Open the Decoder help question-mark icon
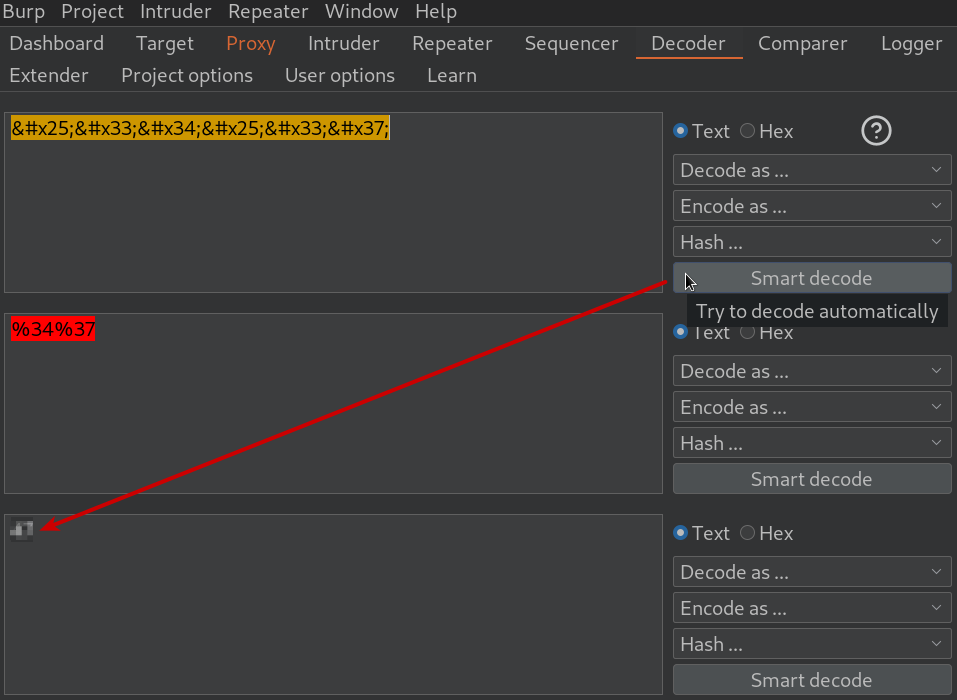 click(x=876, y=131)
